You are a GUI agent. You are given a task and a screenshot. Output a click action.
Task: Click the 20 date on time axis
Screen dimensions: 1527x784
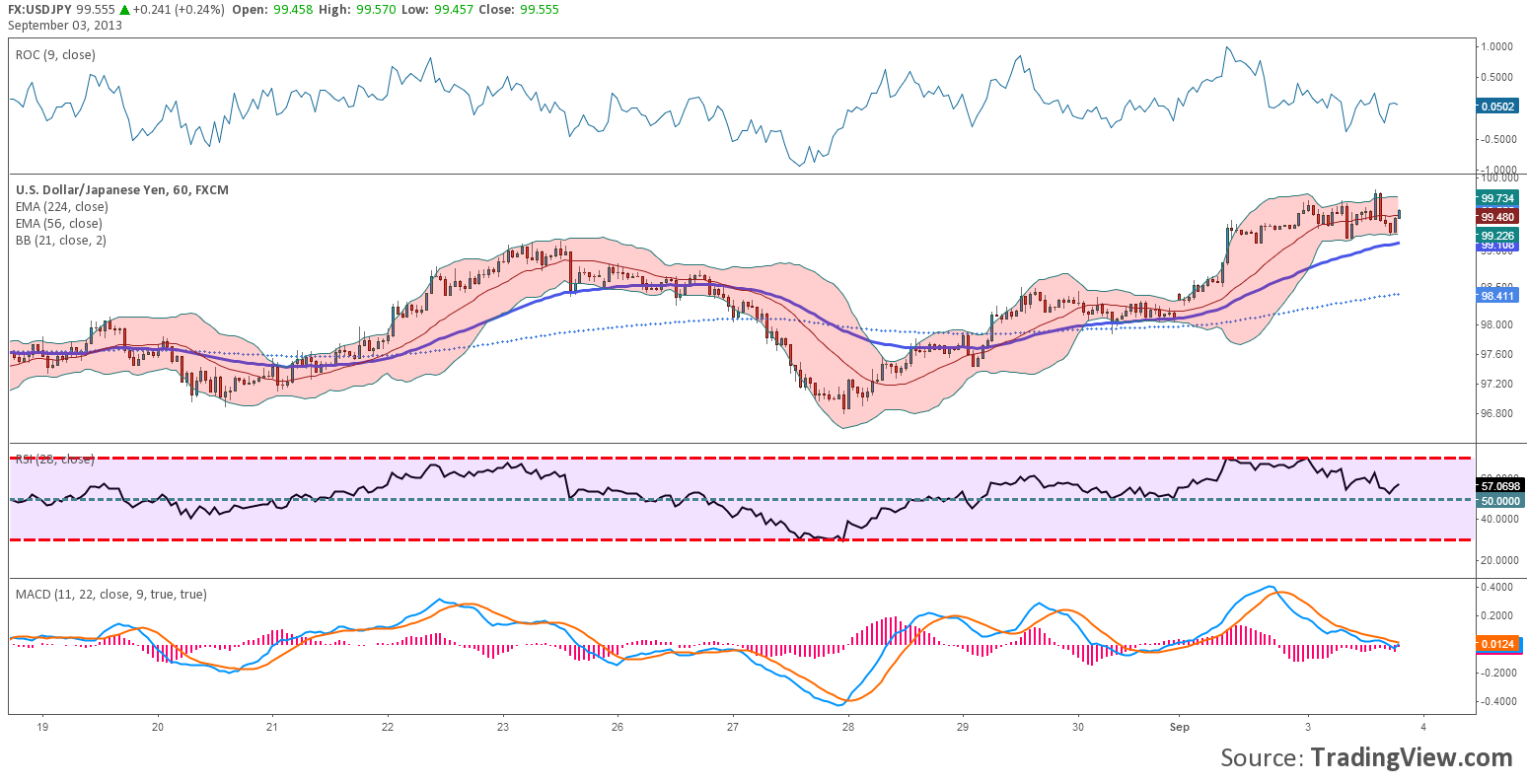tap(158, 727)
